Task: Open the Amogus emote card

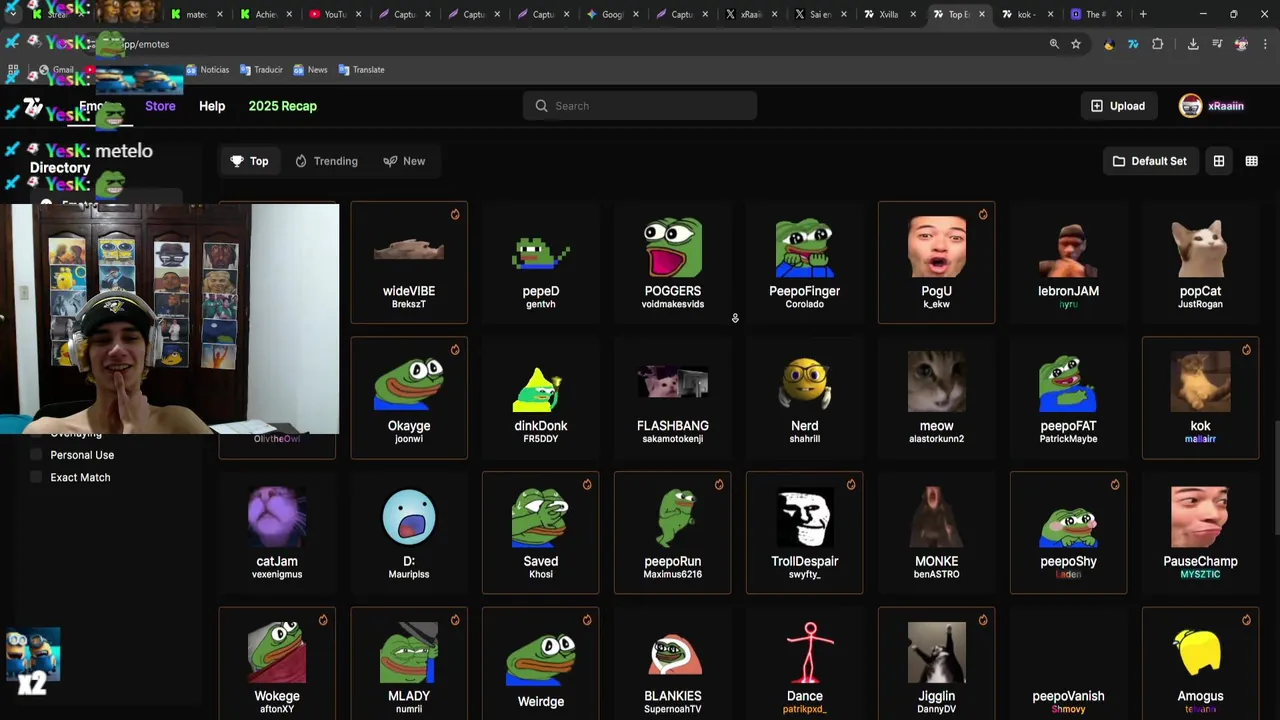Action: [x=1201, y=664]
